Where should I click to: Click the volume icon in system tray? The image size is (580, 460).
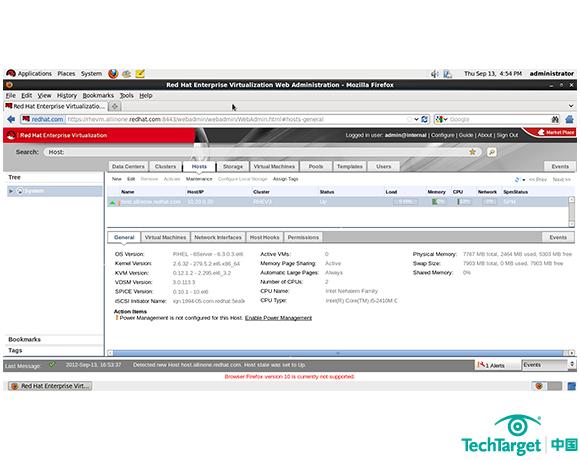tap(435, 74)
